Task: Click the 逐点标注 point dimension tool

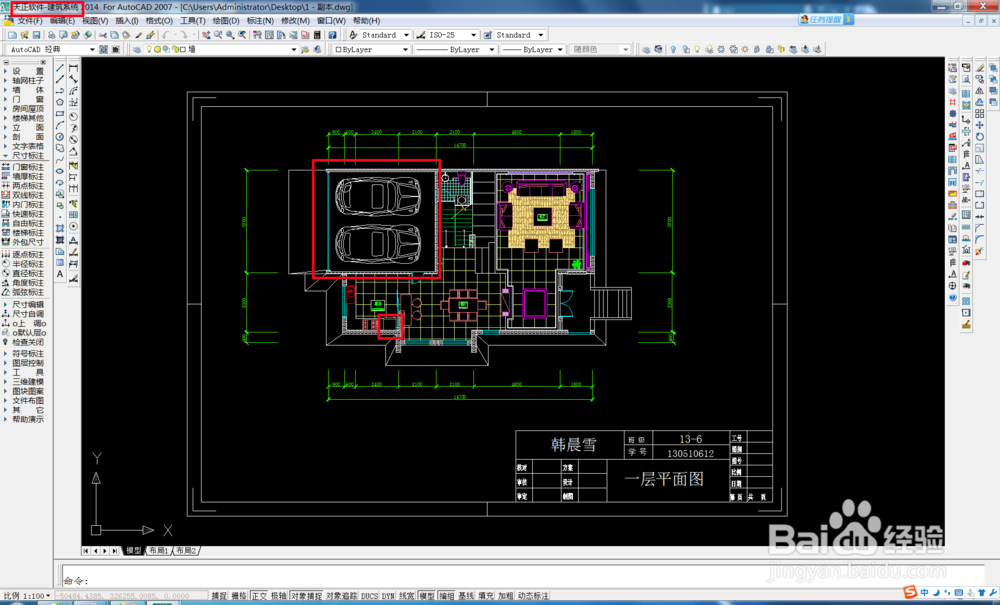Action: (27, 255)
